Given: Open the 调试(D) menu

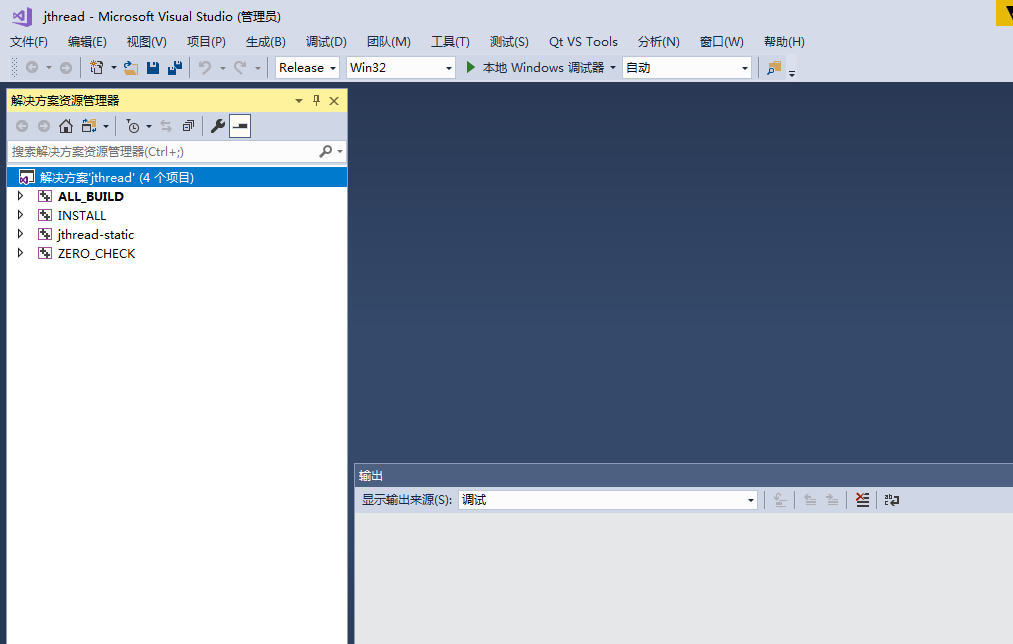Looking at the screenshot, I should (x=326, y=42).
